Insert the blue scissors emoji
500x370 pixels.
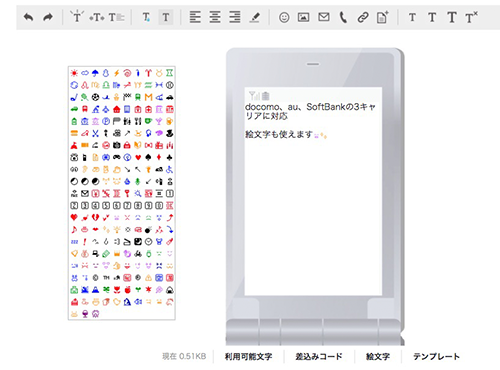point(95,133)
